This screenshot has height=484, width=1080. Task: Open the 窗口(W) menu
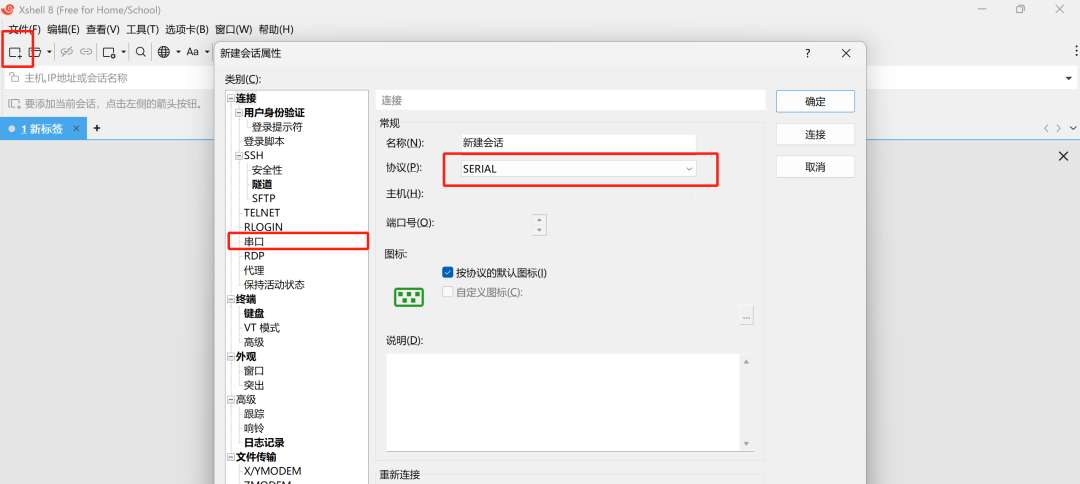233,30
